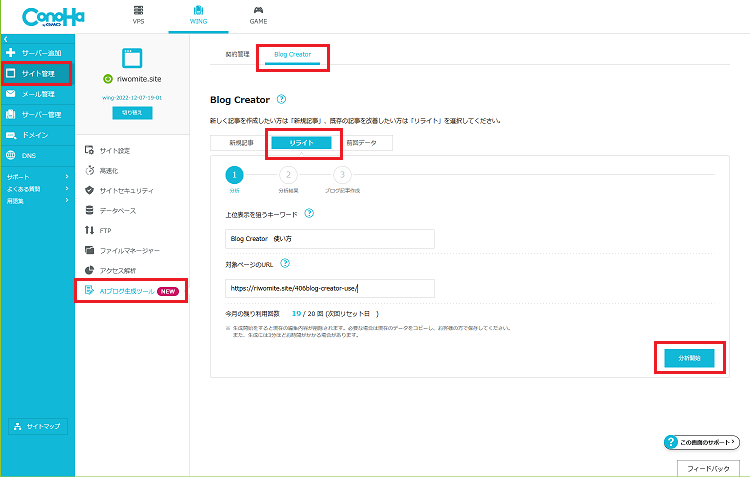Expand the よくある質問 sidebar entry

point(37,189)
